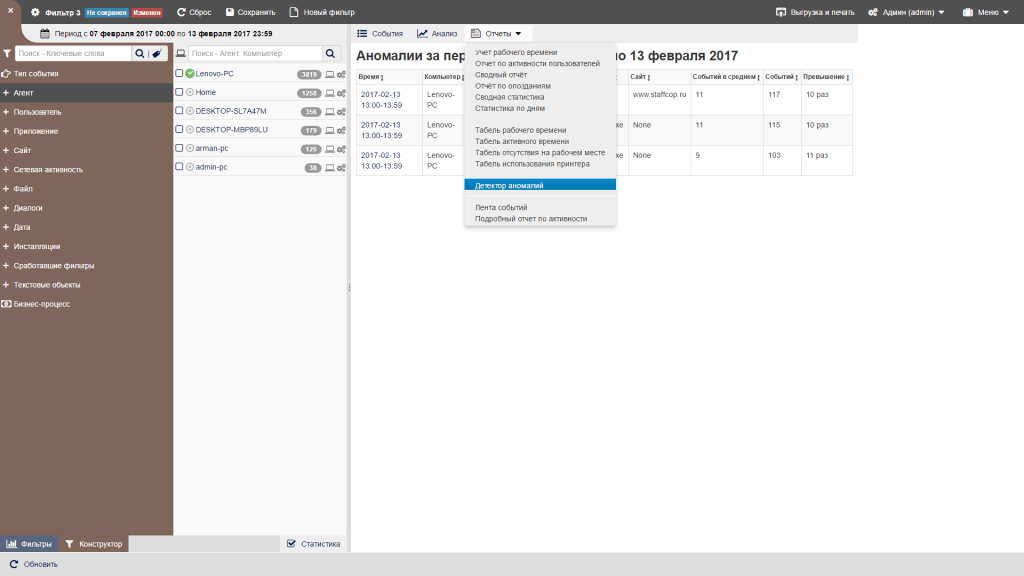Click the Сохранить button

click(250, 12)
